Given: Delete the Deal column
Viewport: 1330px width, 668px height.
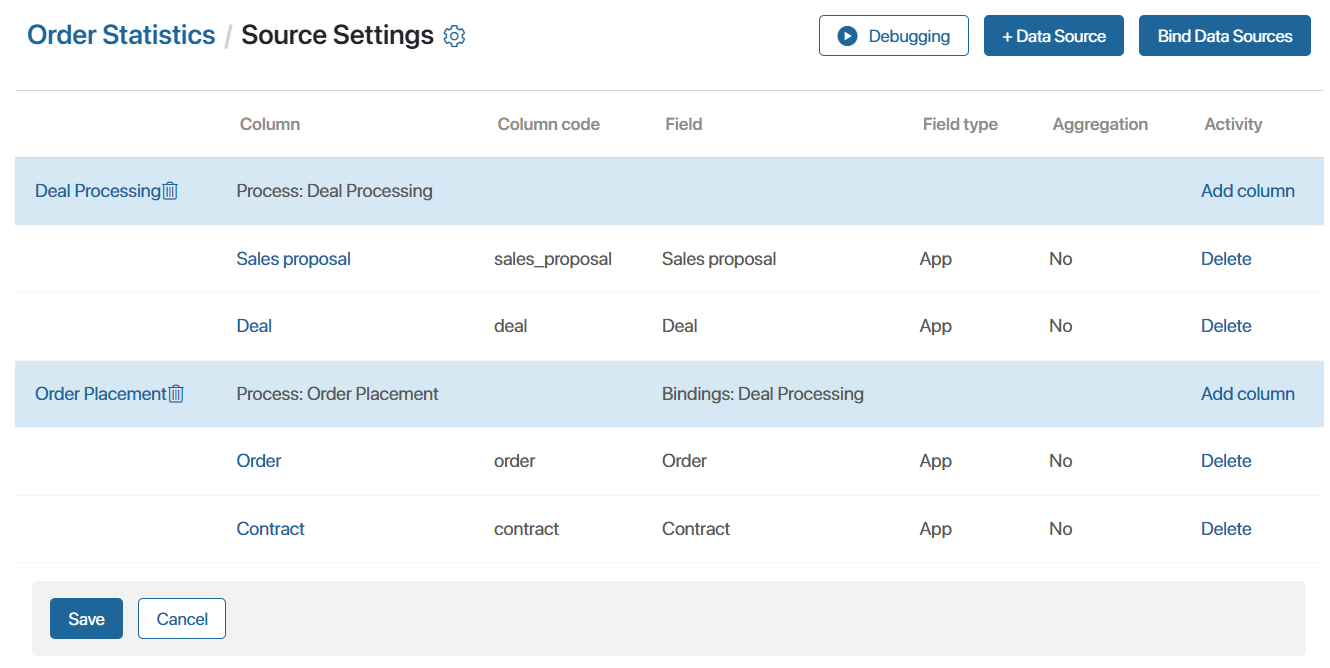Looking at the screenshot, I should [x=1226, y=326].
